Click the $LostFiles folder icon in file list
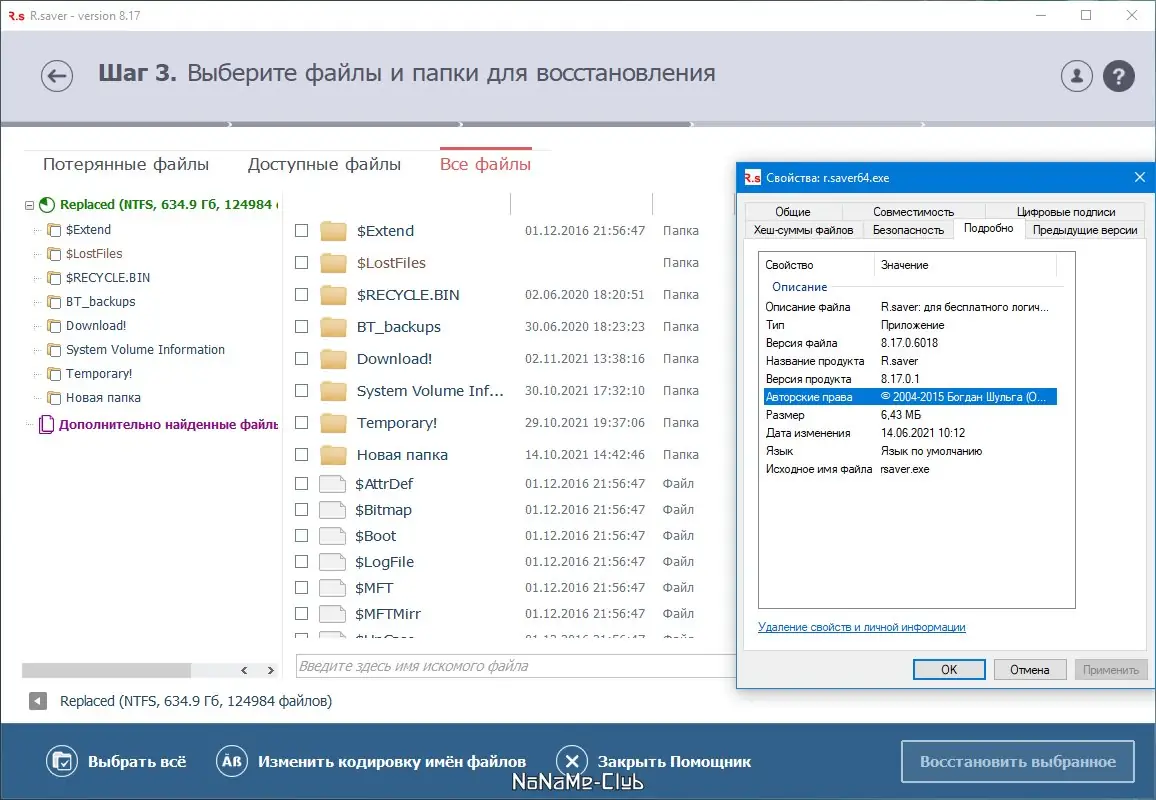The image size is (1156, 800). pyautogui.click(x=333, y=262)
